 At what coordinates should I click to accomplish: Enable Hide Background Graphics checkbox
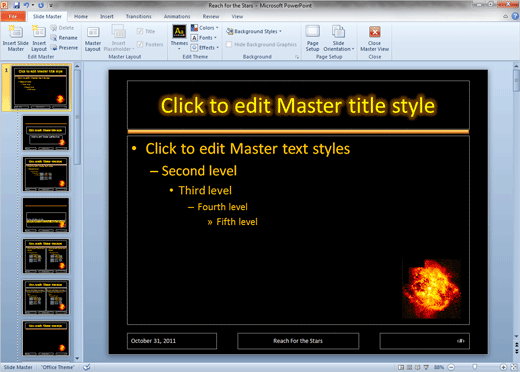pyautogui.click(x=229, y=44)
